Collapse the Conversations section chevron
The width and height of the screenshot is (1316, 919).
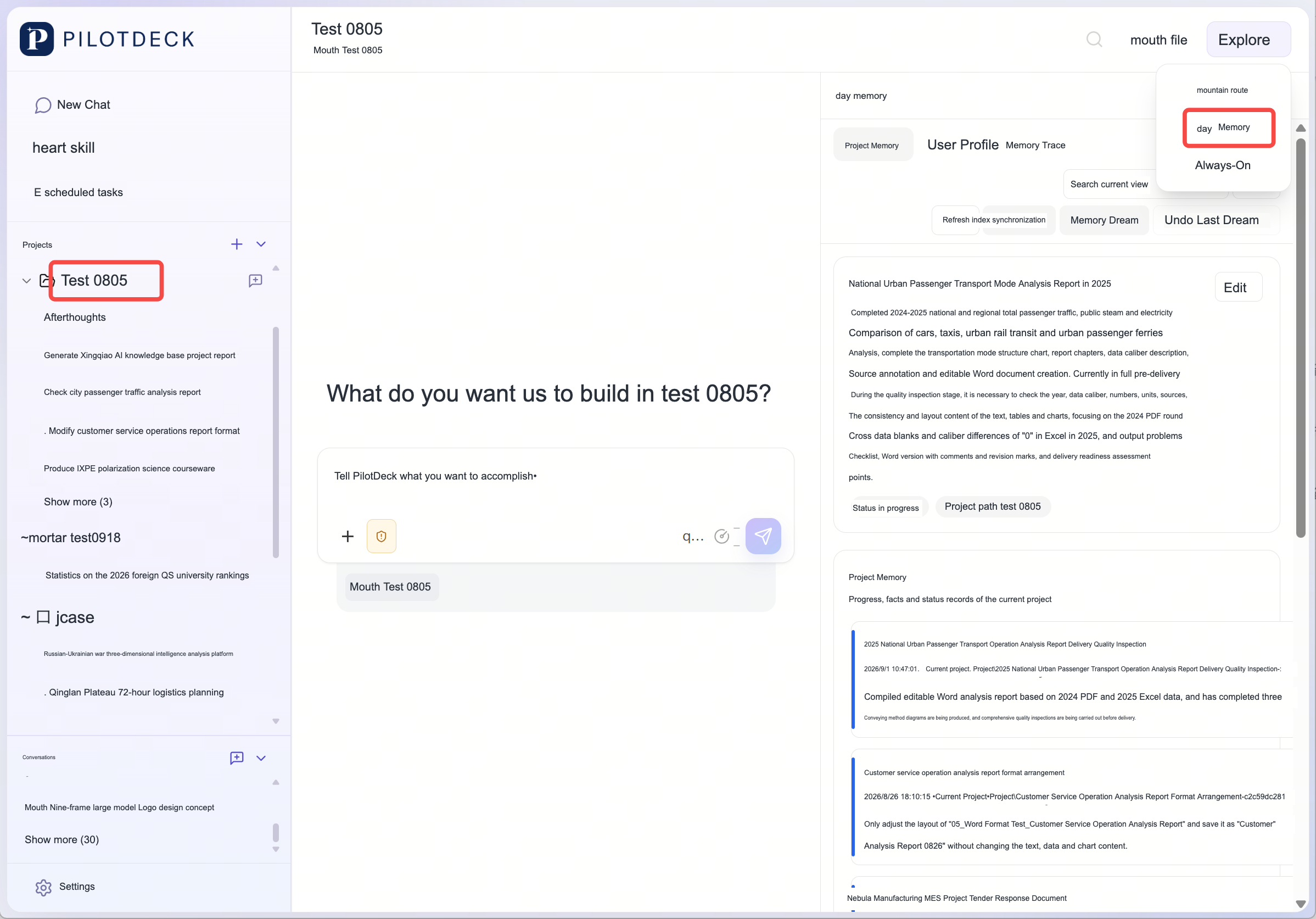261,758
